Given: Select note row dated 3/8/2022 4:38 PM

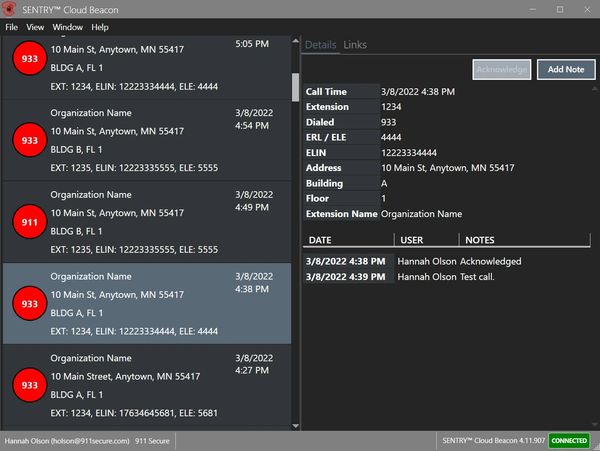Looking at the screenshot, I should pos(447,261).
